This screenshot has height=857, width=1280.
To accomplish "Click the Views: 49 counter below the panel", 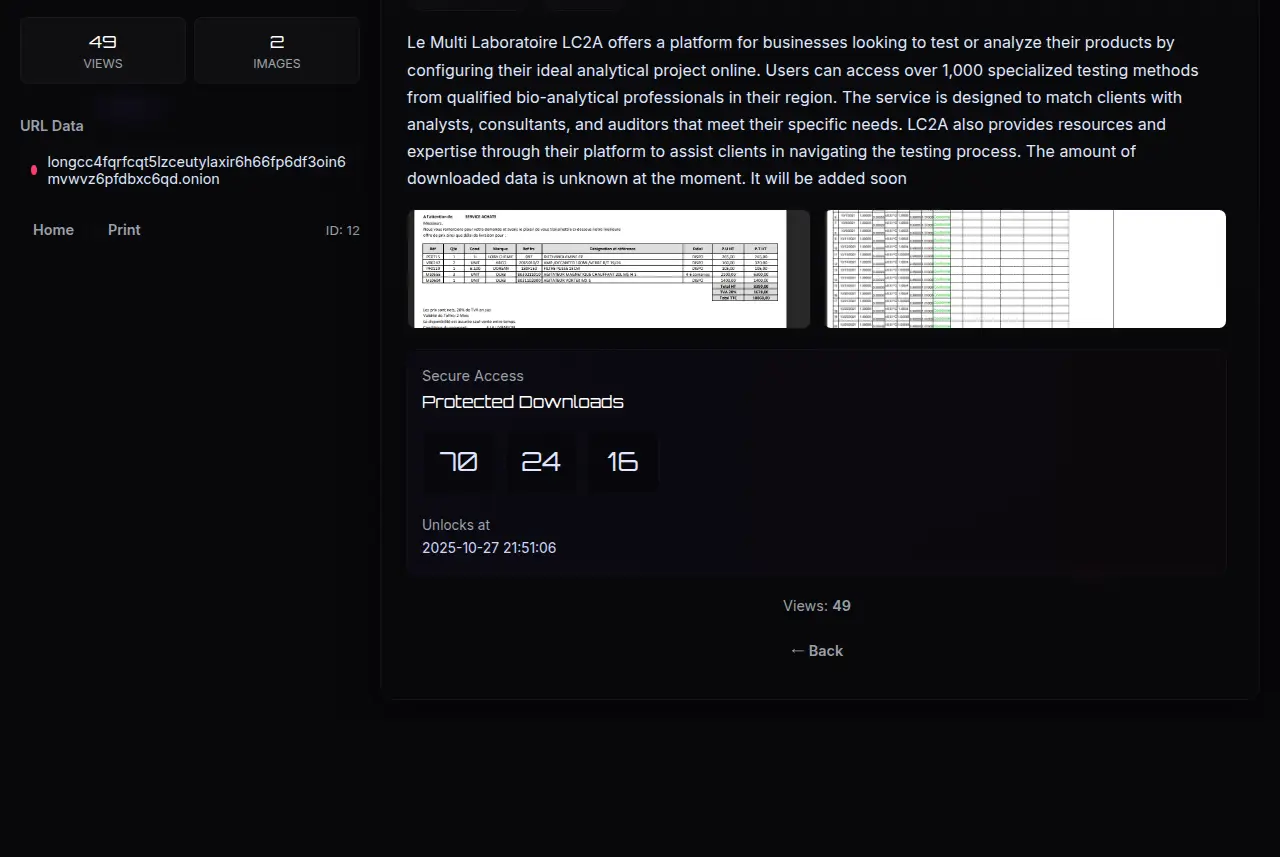I will [x=816, y=606].
